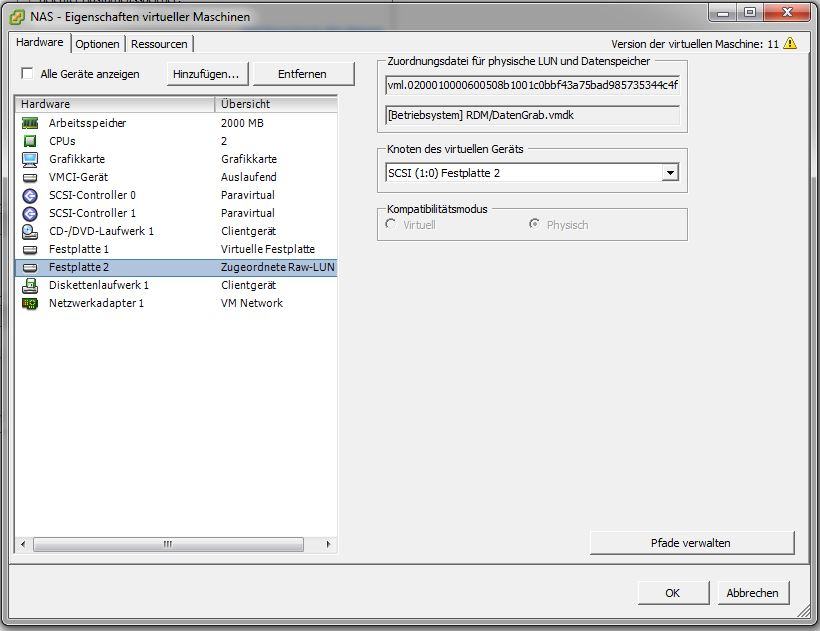Screen dimensions: 820x631
Task: Click the RDM/DatenGrab.vmdk mapping file field
Action: tap(532, 115)
